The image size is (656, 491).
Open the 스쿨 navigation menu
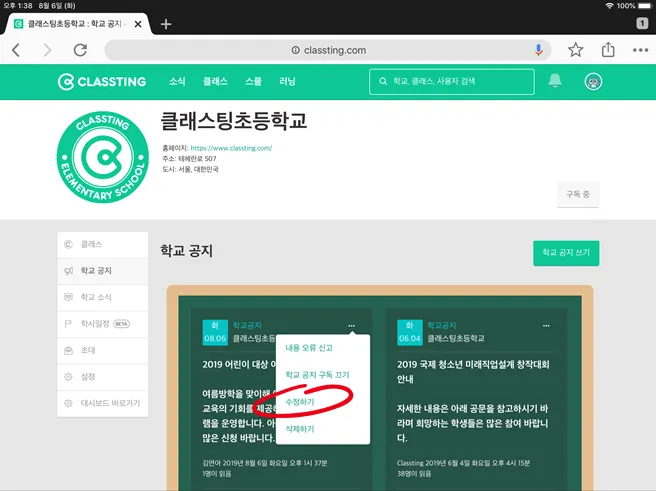point(253,81)
